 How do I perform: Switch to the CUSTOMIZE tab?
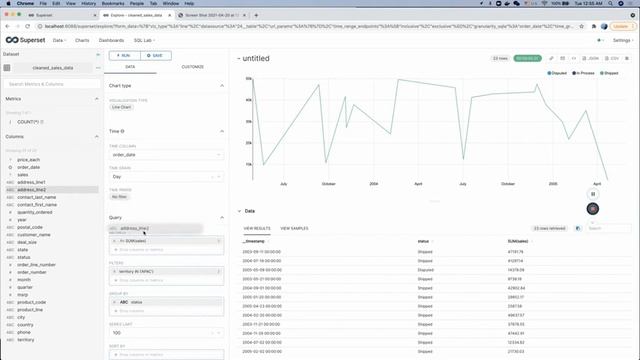193,67
